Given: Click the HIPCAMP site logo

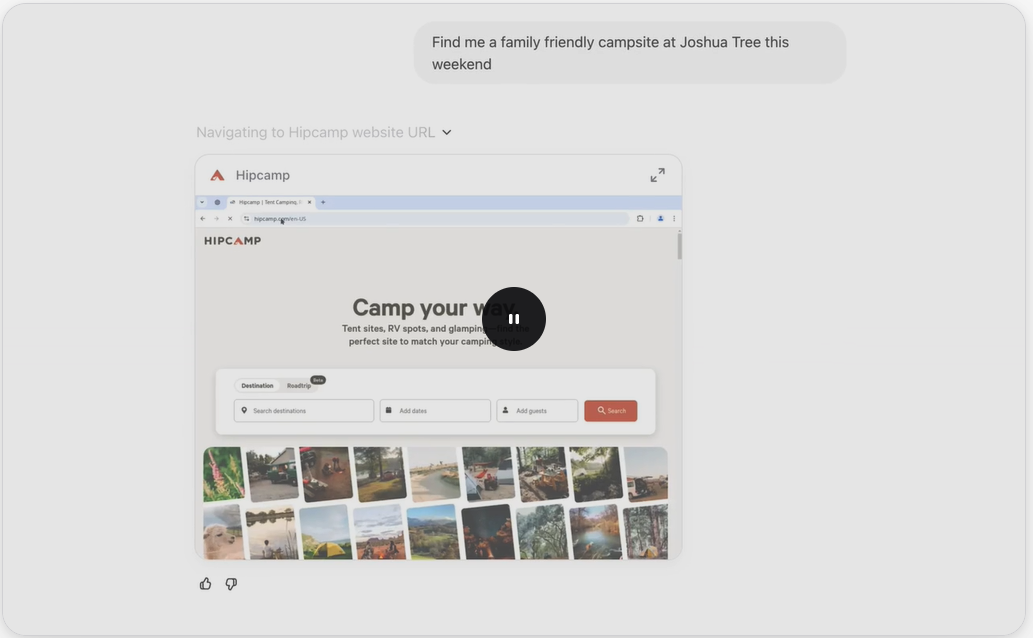Looking at the screenshot, I should pyautogui.click(x=233, y=241).
